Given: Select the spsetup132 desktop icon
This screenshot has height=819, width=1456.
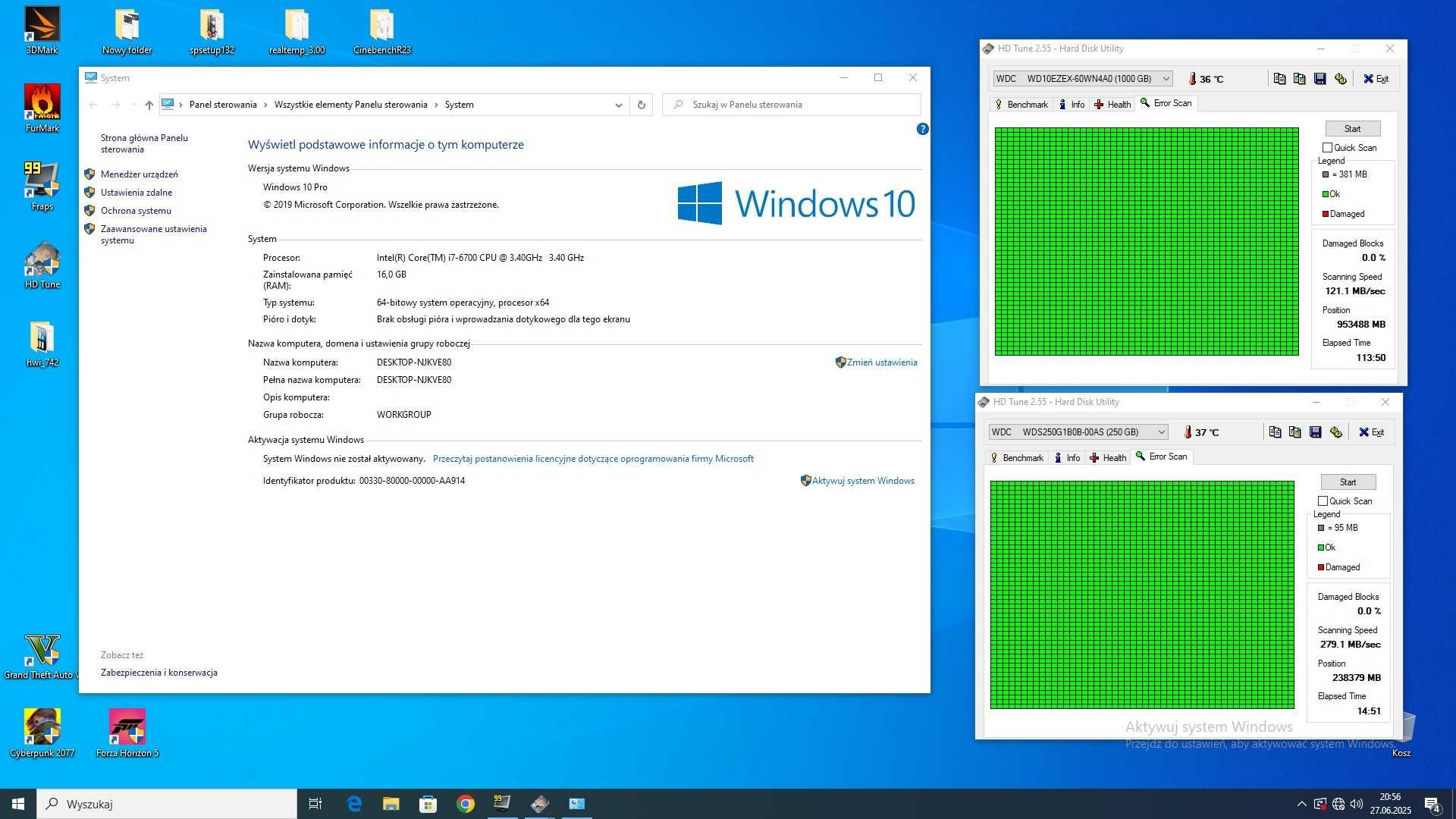Looking at the screenshot, I should (212, 31).
